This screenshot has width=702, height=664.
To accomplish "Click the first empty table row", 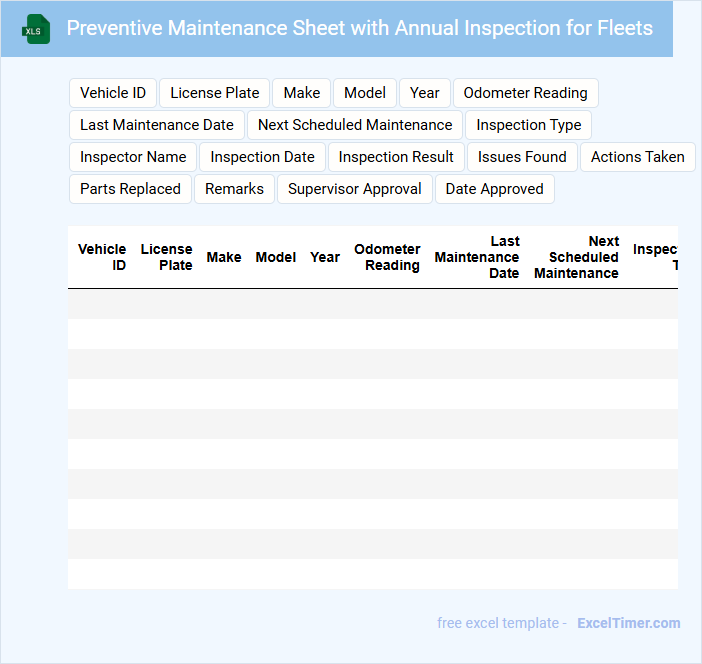I will coord(372,304).
